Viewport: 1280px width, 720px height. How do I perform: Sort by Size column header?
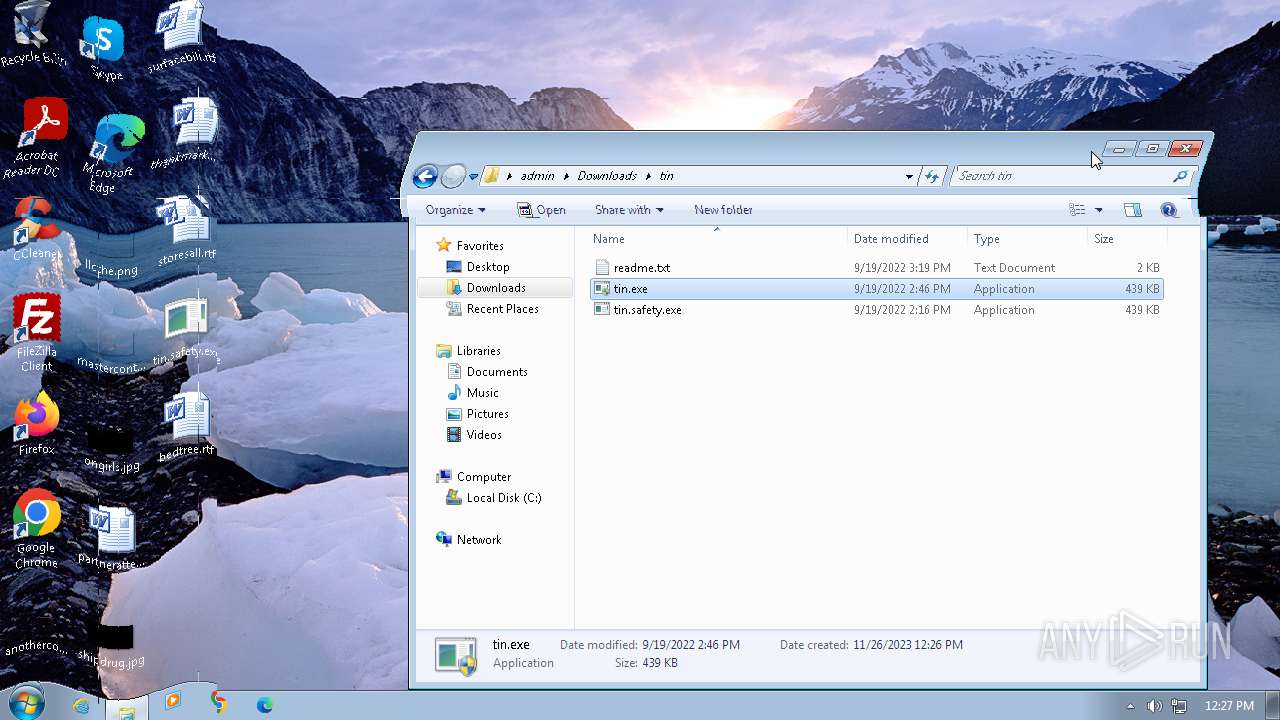click(1127, 239)
